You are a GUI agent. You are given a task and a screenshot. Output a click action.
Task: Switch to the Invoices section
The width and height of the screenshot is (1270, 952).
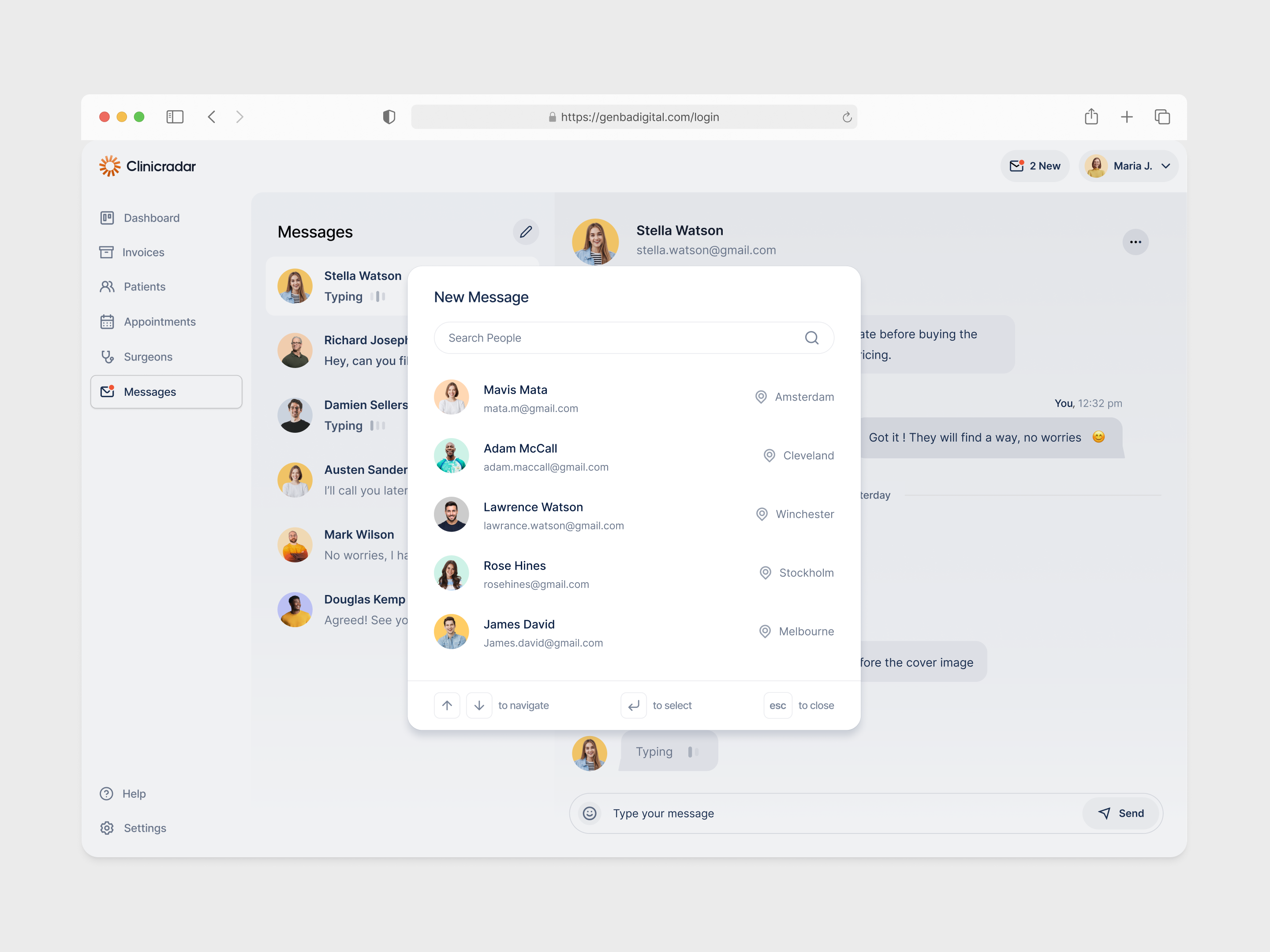pos(107,252)
